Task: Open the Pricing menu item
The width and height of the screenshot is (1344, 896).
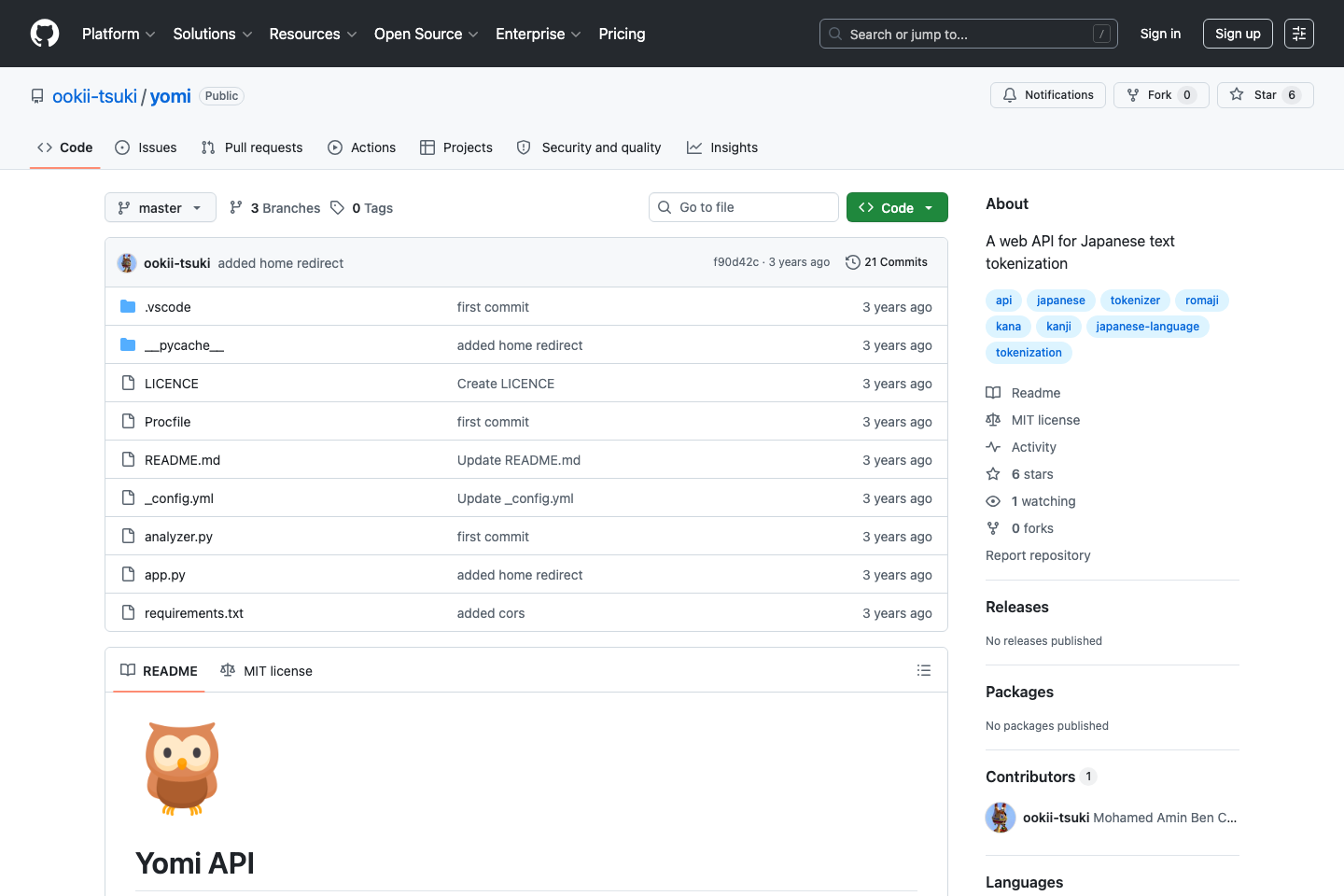Action: pos(622,34)
